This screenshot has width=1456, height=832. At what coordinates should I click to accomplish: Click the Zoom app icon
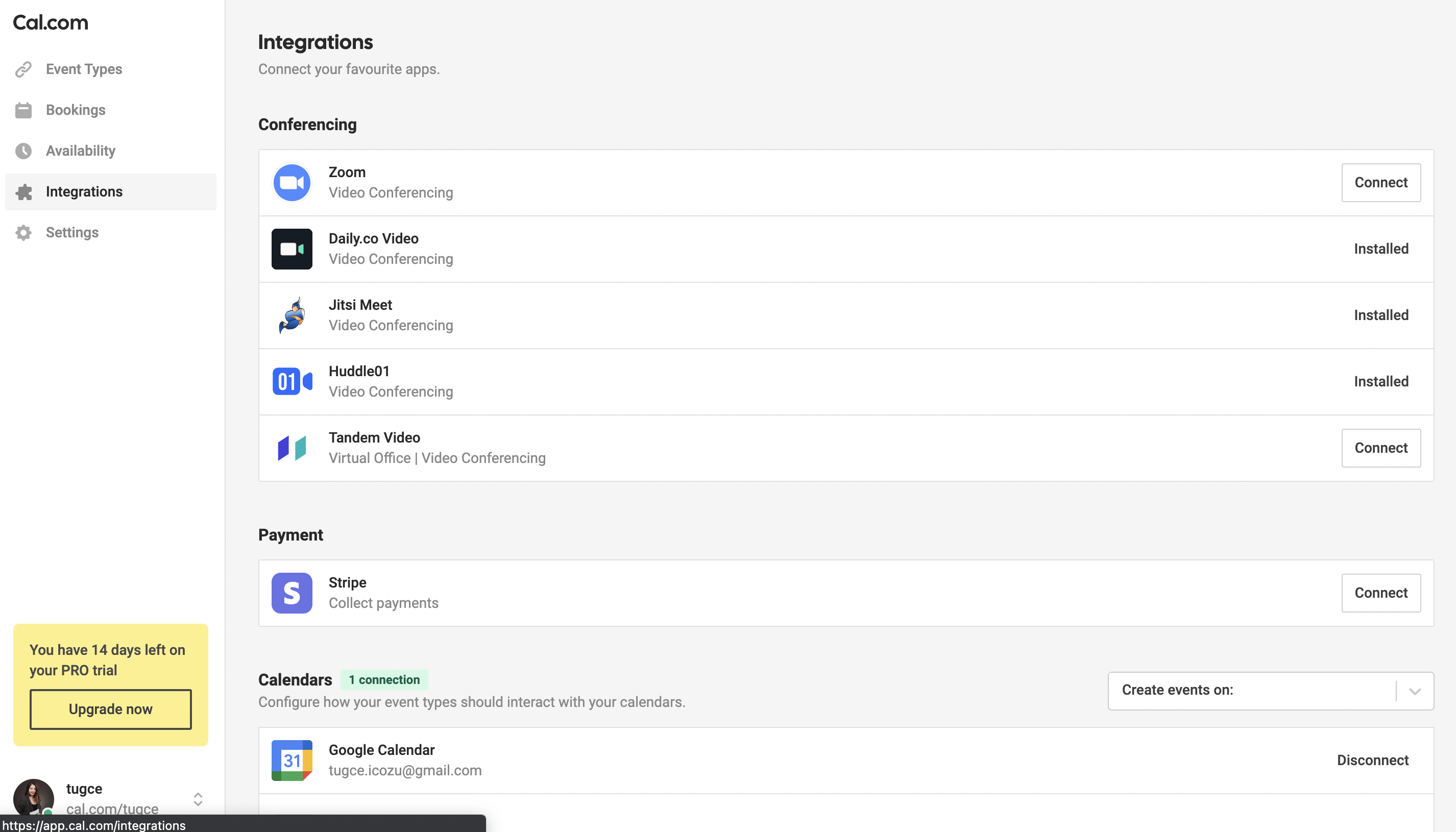pyautogui.click(x=292, y=183)
